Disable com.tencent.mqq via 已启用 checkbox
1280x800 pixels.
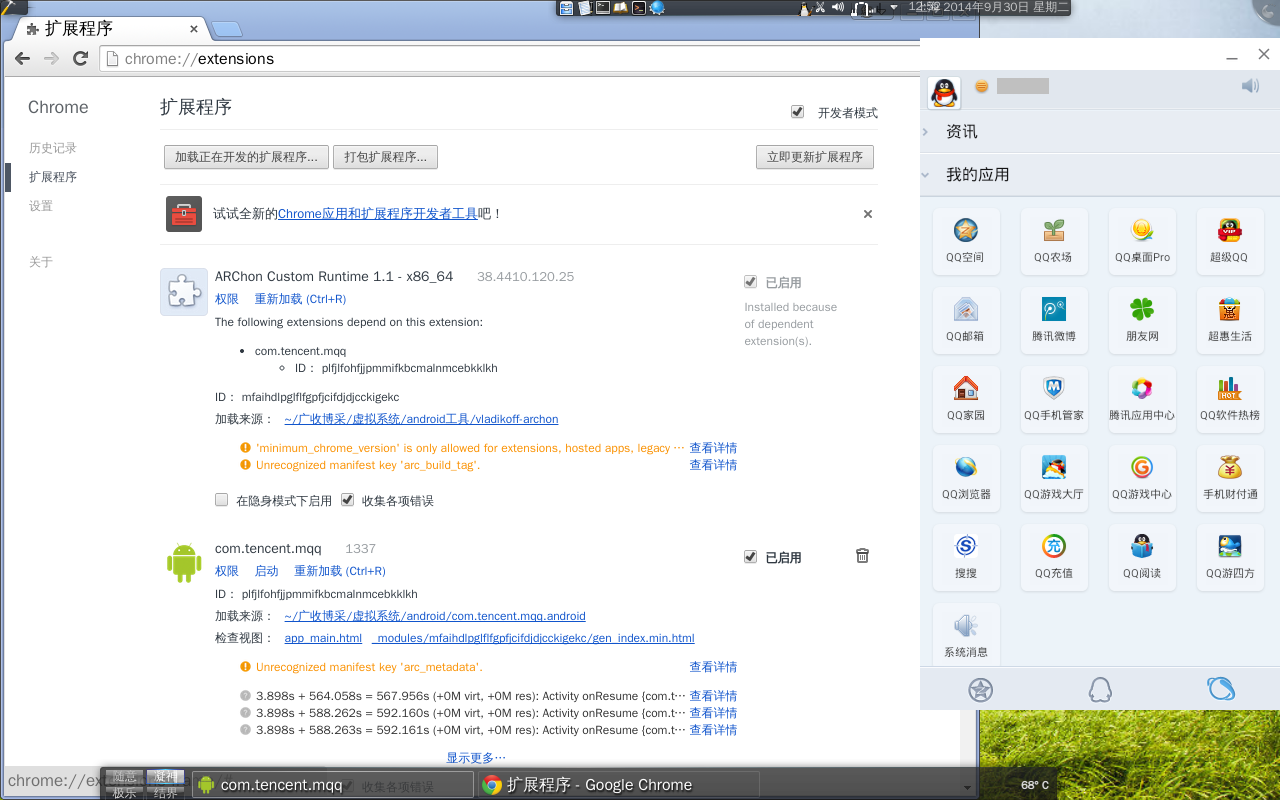tap(750, 557)
